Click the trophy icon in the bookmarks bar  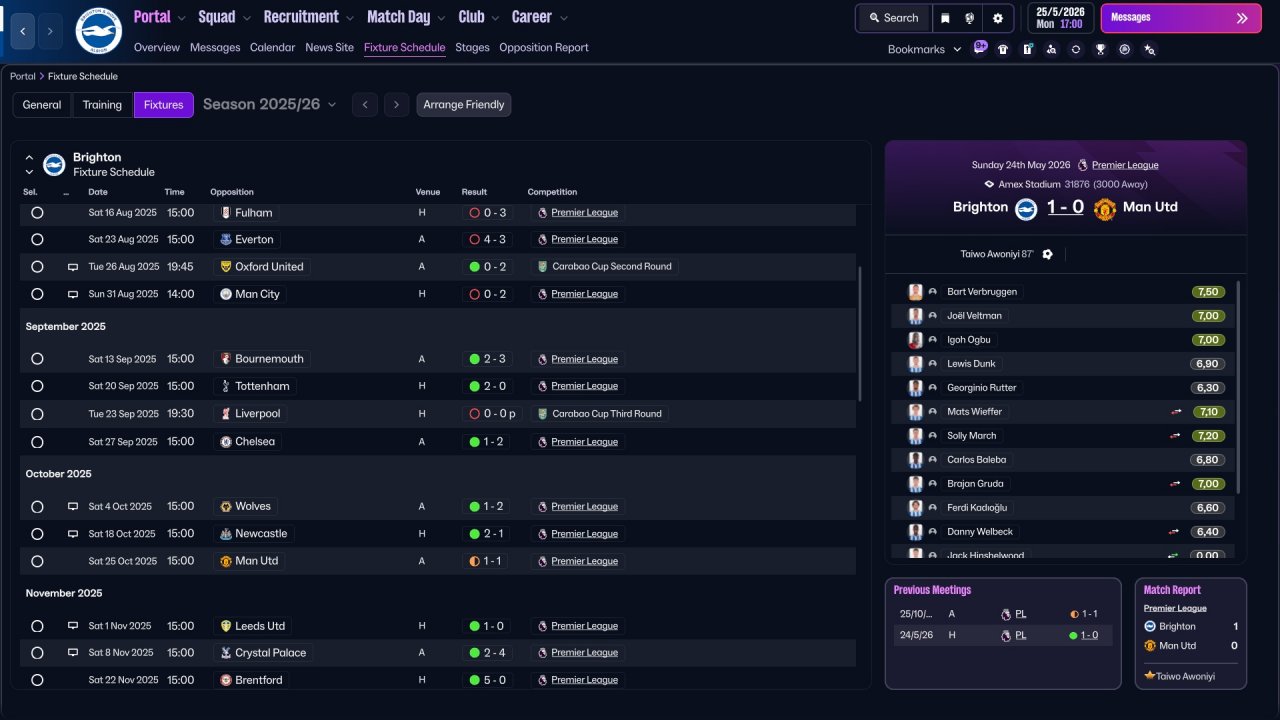(1100, 49)
